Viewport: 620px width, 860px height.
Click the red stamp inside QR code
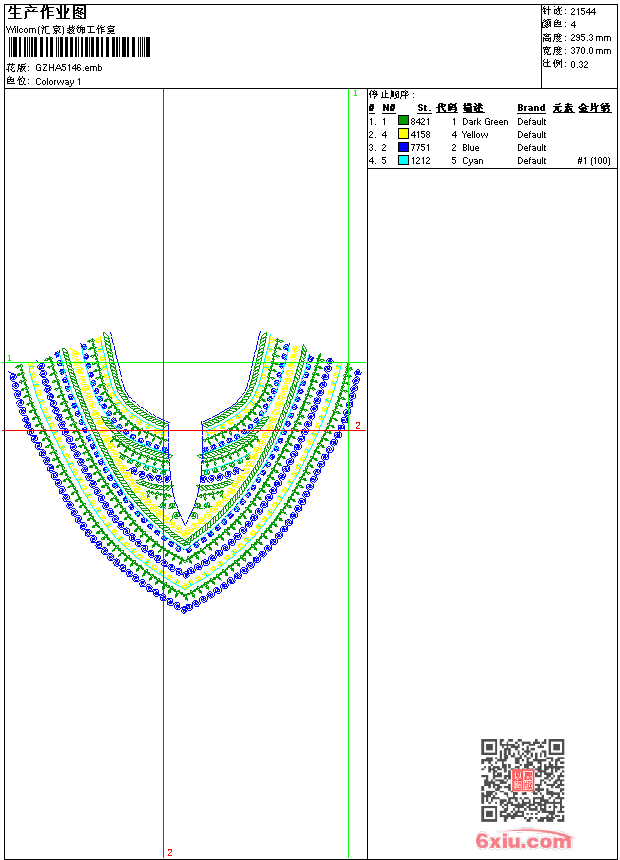point(522,781)
